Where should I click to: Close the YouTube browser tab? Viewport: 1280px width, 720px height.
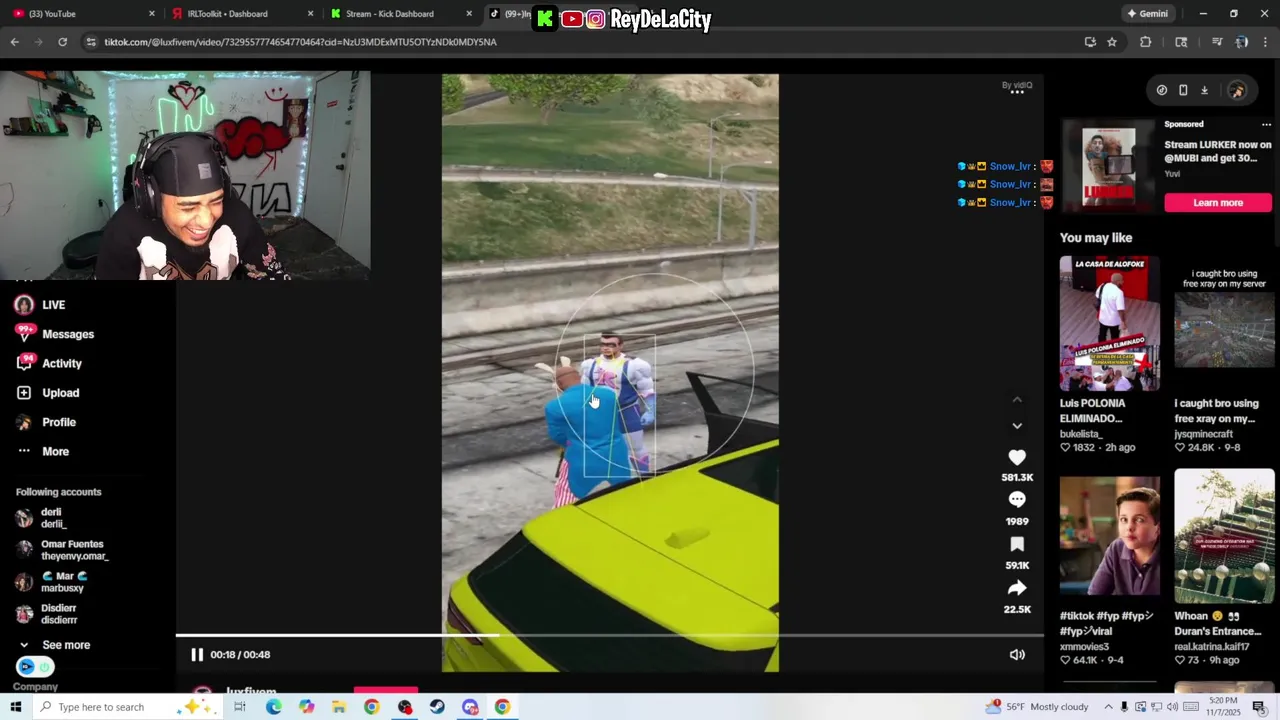point(152,14)
